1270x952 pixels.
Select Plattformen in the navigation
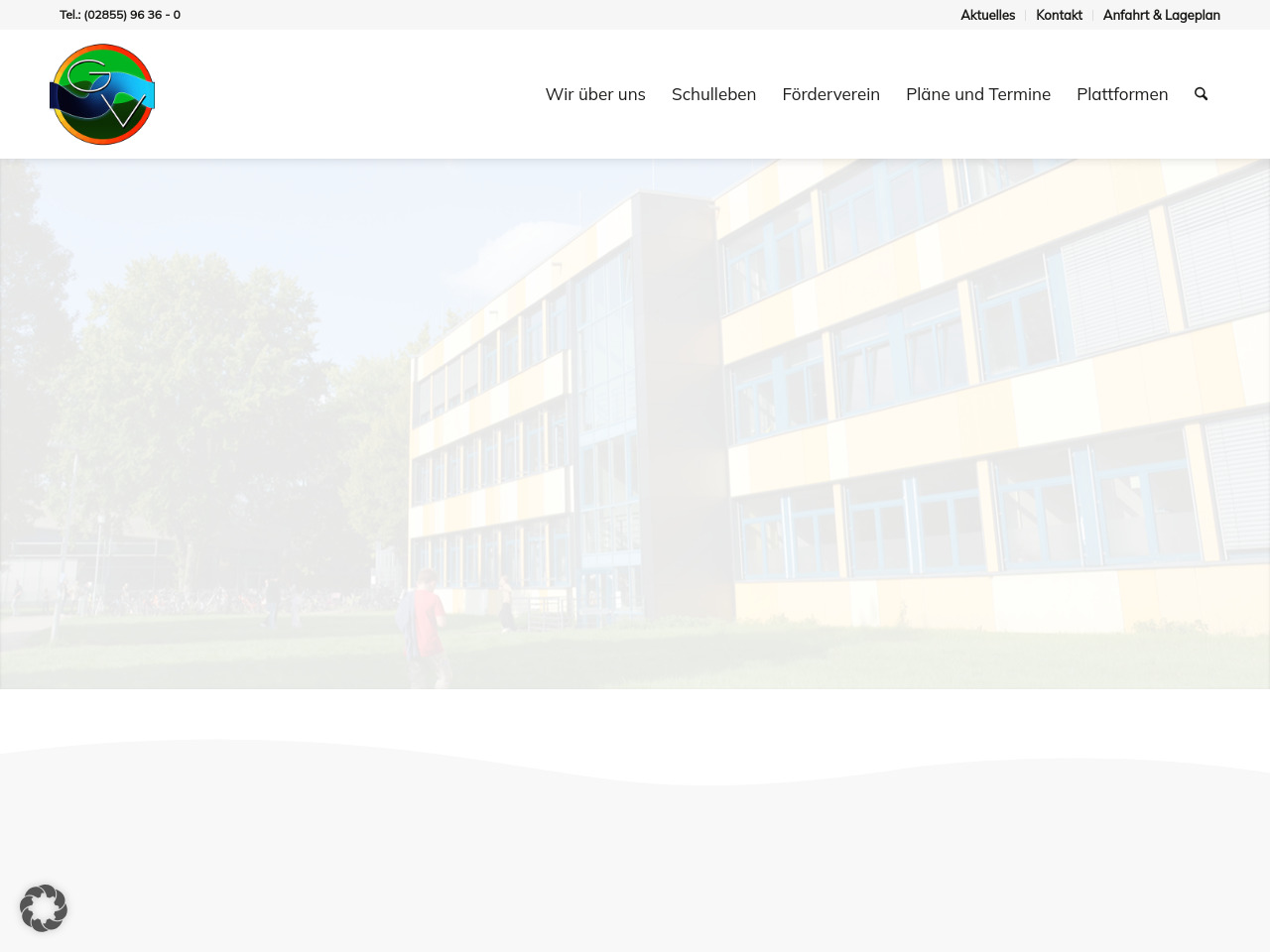pyautogui.click(x=1122, y=94)
